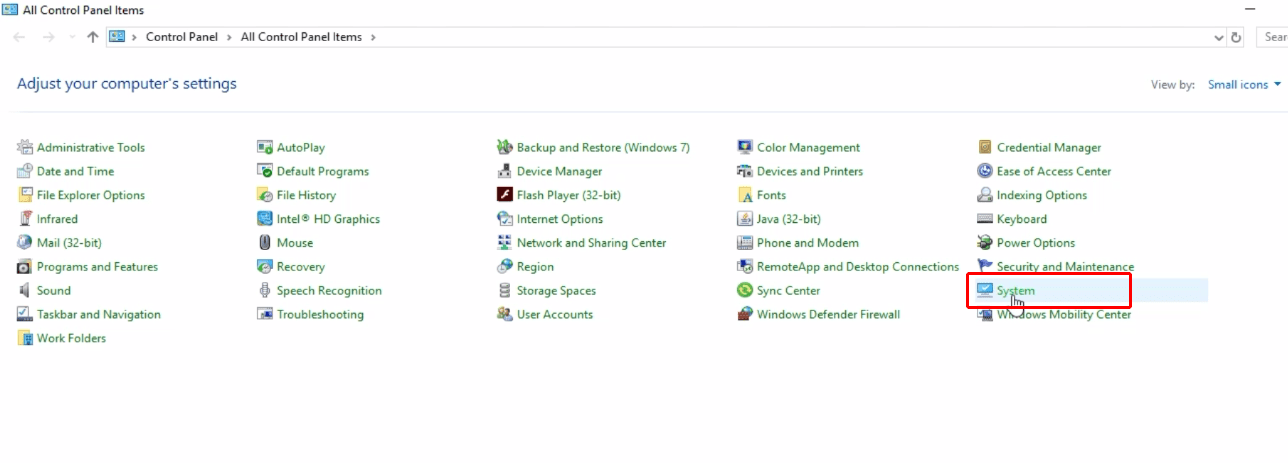The image size is (1288, 463).
Task: Expand chevron after All Control Panel Items
Action: coord(373,37)
